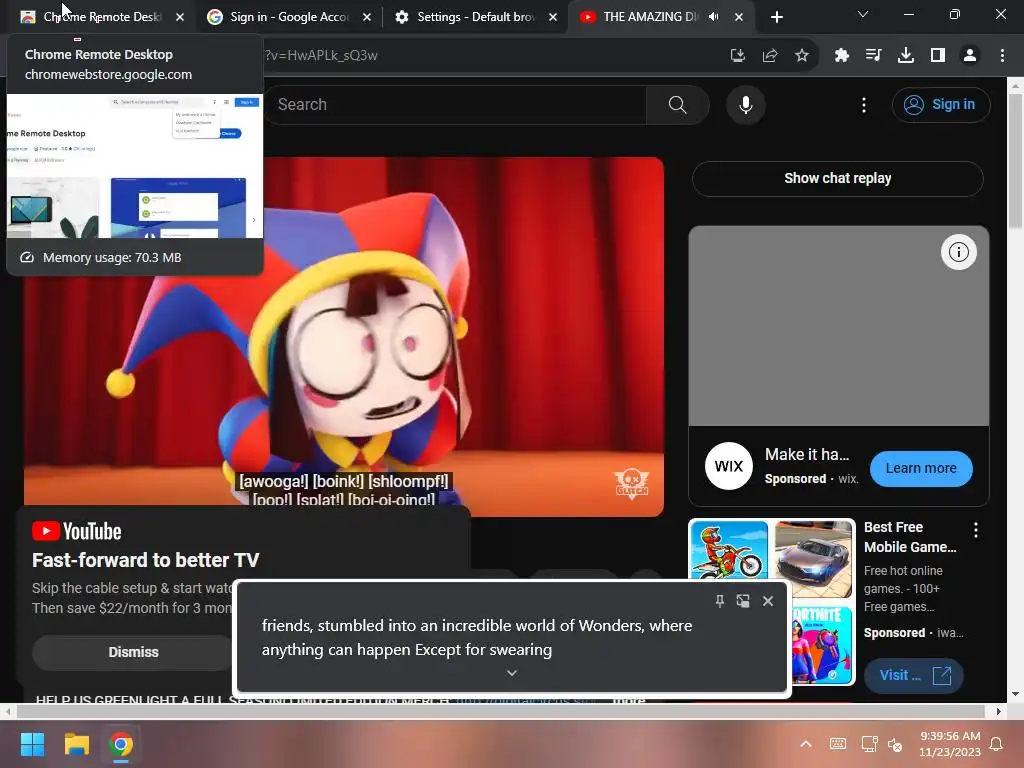Close the YouTube video tab
The width and height of the screenshot is (1024, 768).
[739, 17]
